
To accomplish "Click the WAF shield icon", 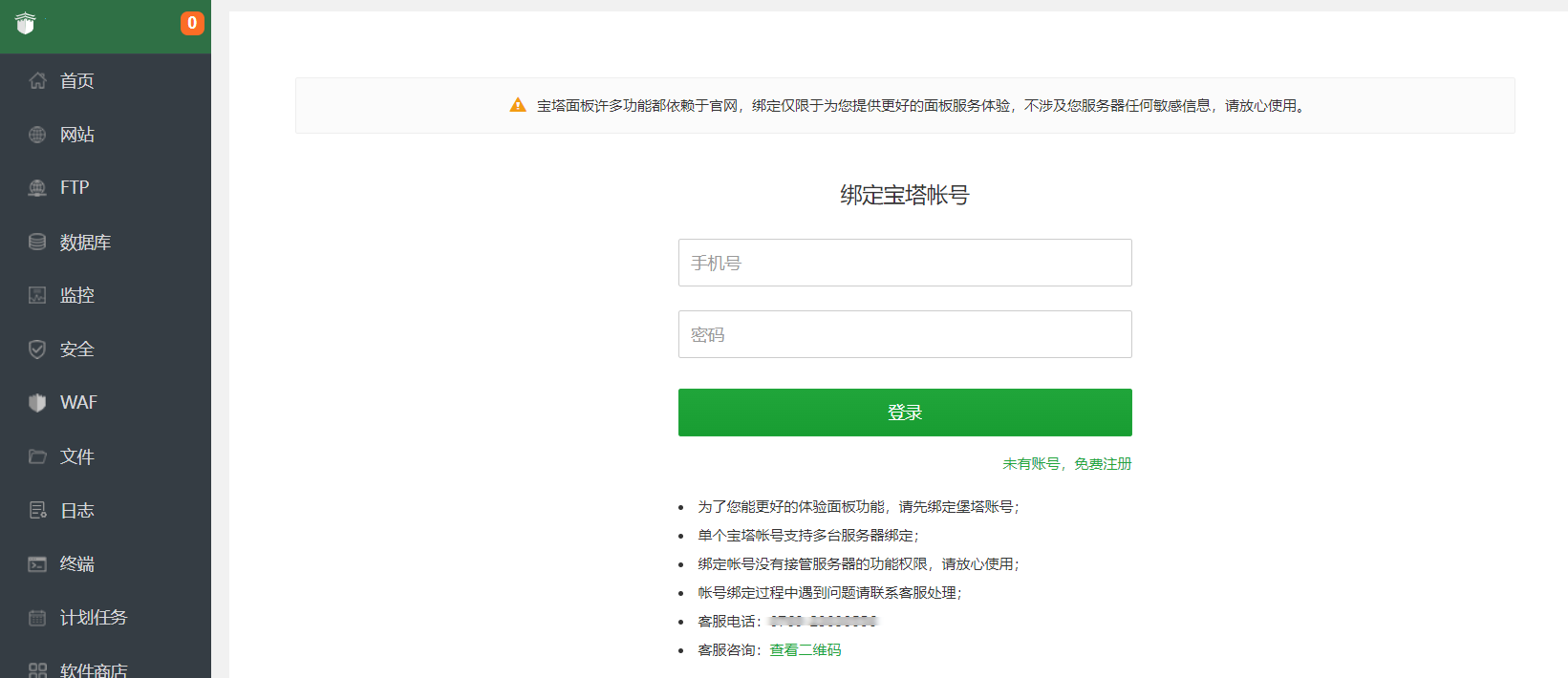I will point(37,403).
